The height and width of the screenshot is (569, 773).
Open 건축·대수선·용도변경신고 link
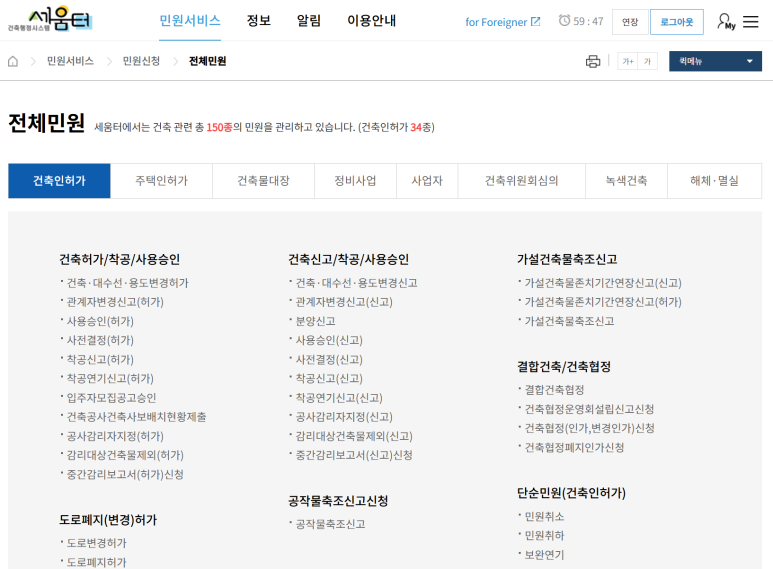(x=356, y=283)
